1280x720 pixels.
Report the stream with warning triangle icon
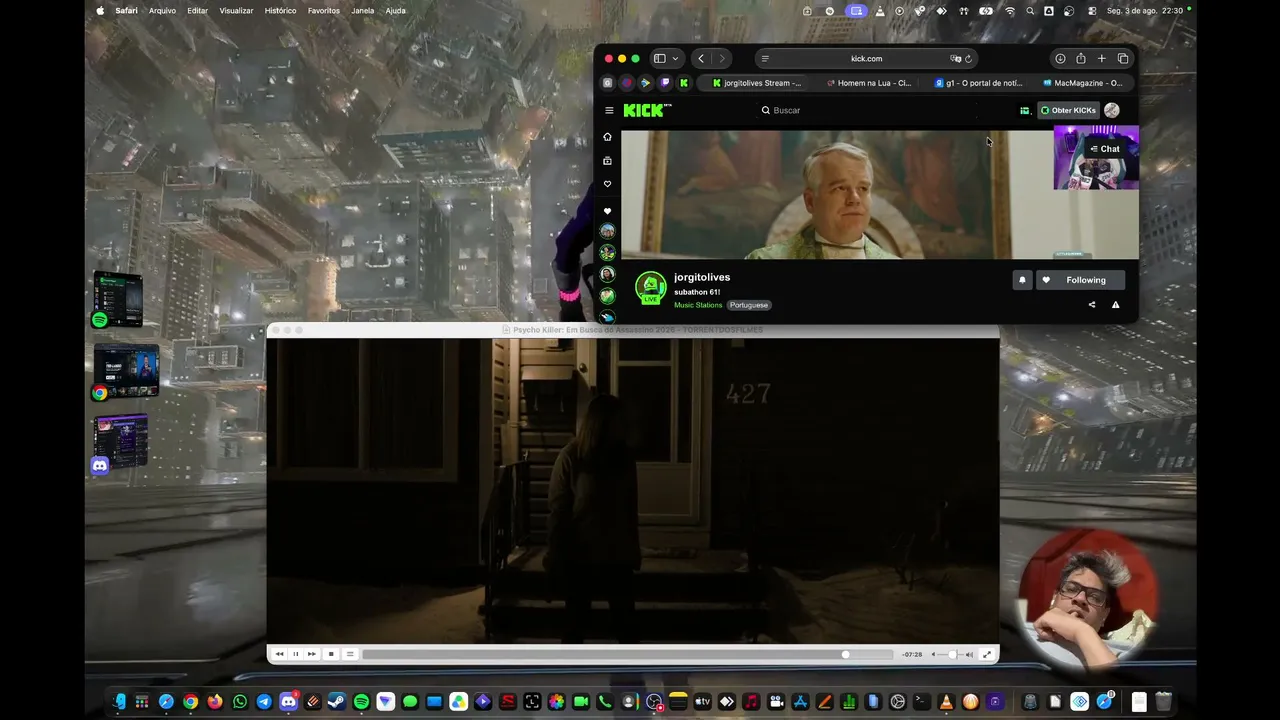pos(1115,305)
